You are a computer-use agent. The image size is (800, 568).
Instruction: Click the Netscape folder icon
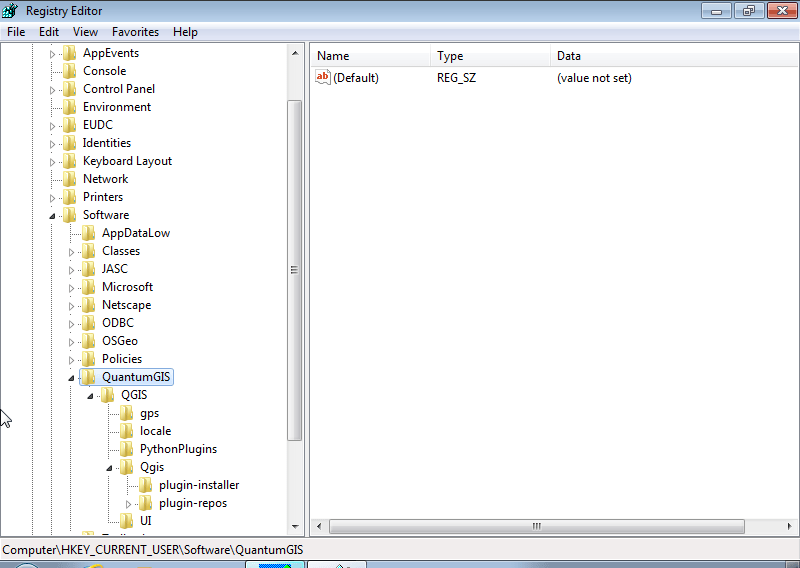click(x=88, y=305)
